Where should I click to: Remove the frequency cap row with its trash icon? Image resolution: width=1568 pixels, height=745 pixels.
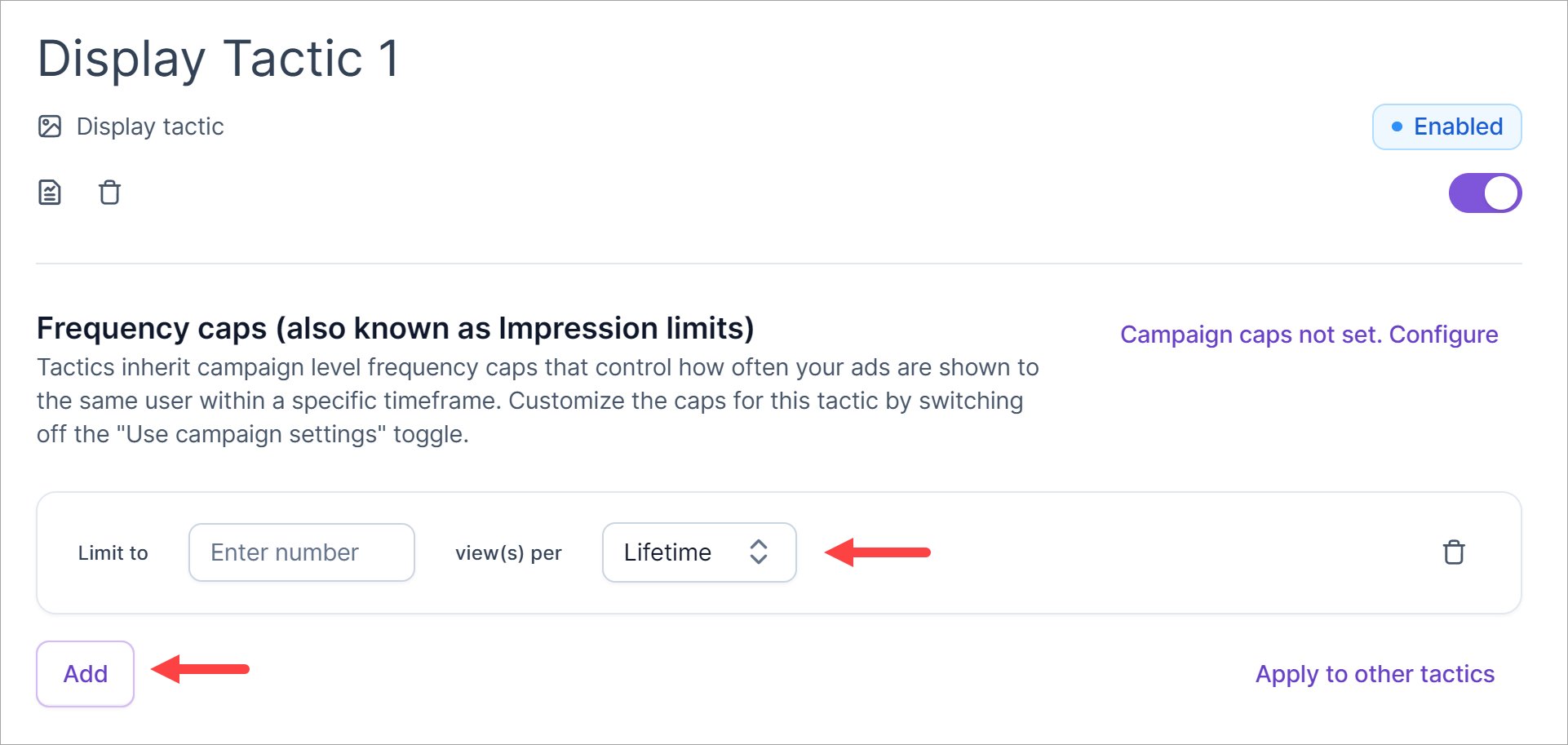pos(1453,552)
